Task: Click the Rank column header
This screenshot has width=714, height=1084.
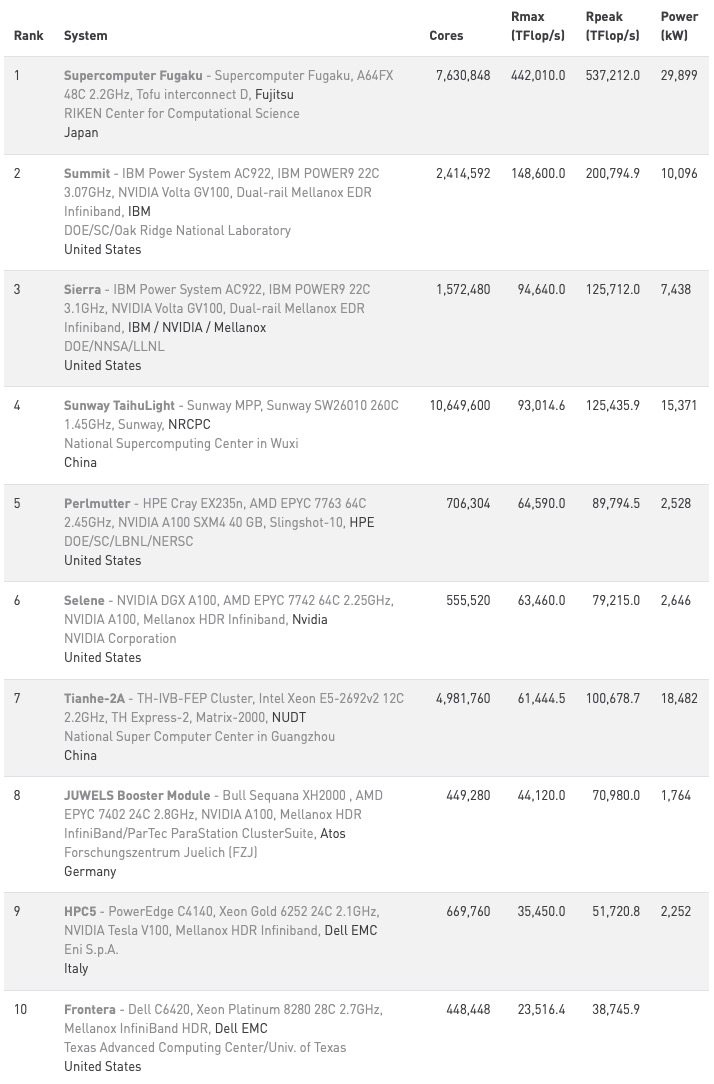Action: coord(29,36)
